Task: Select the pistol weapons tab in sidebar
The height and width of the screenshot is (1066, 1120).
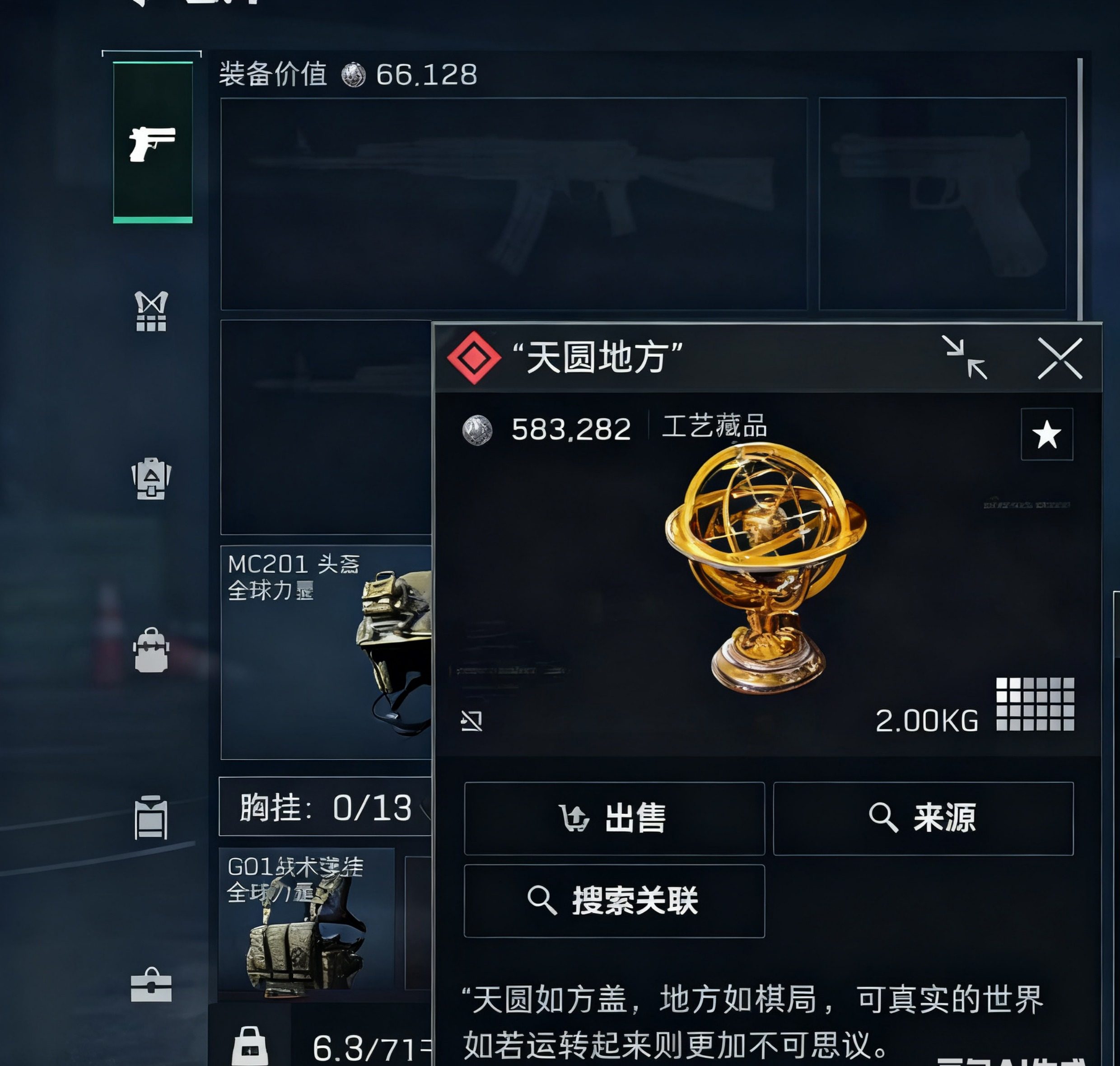Action: [152, 142]
